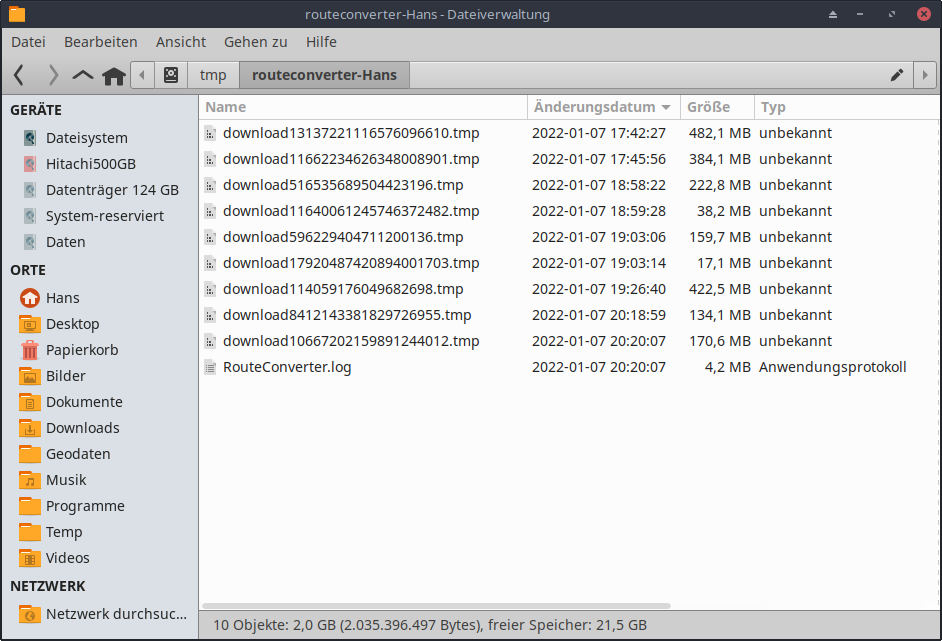Viewport: 942px width, 641px height.
Task: Minimize the Dateiverwaltung window
Action: (860, 14)
